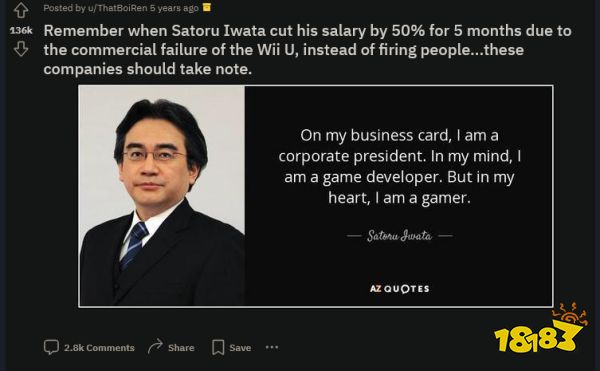The width and height of the screenshot is (600, 371).
Task: Click the curved share arrow icon
Action: pos(155,347)
